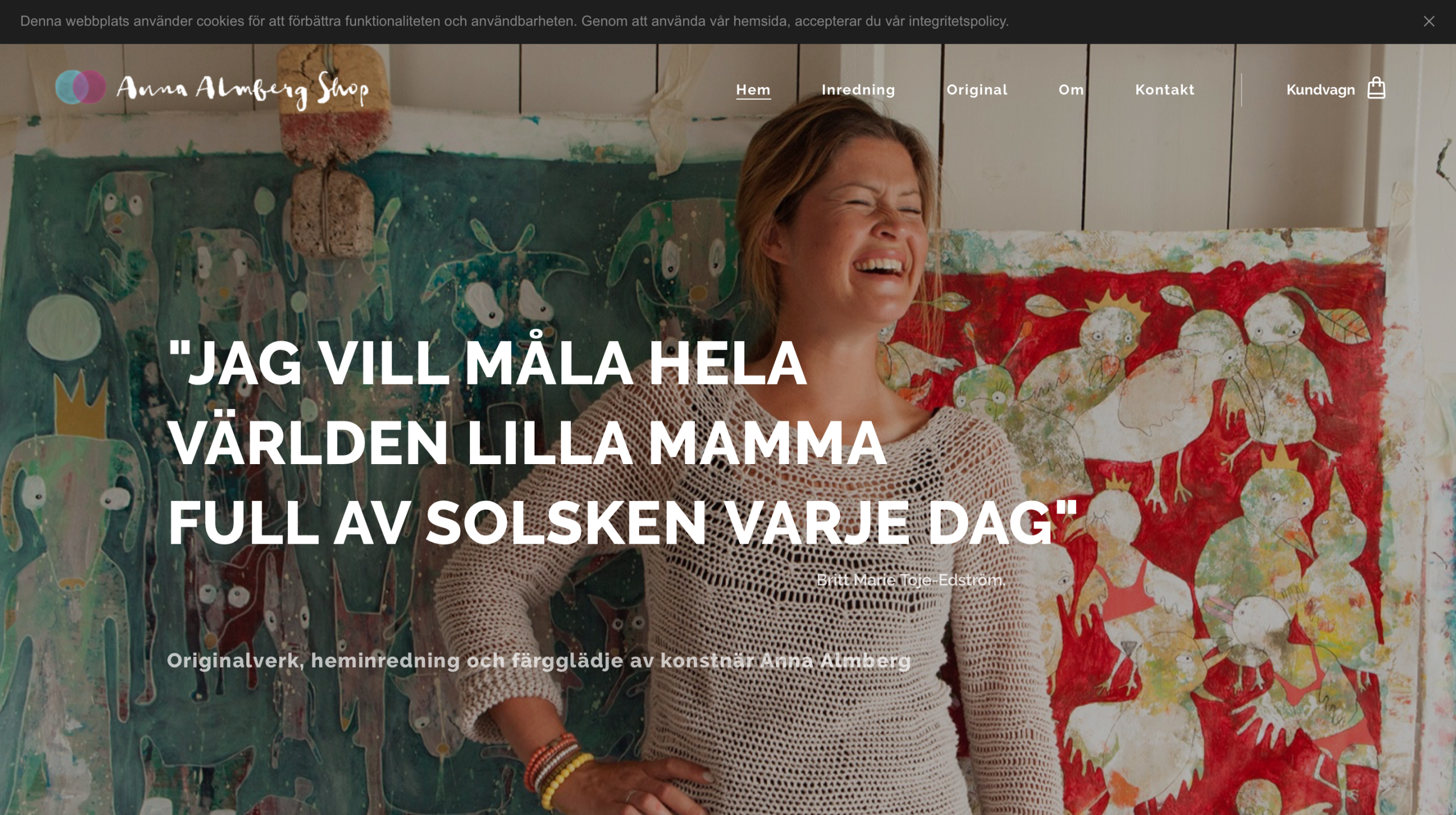Click the Britt Marie Toje-Edström attribution
This screenshot has width=1456, height=815.
coord(911,580)
